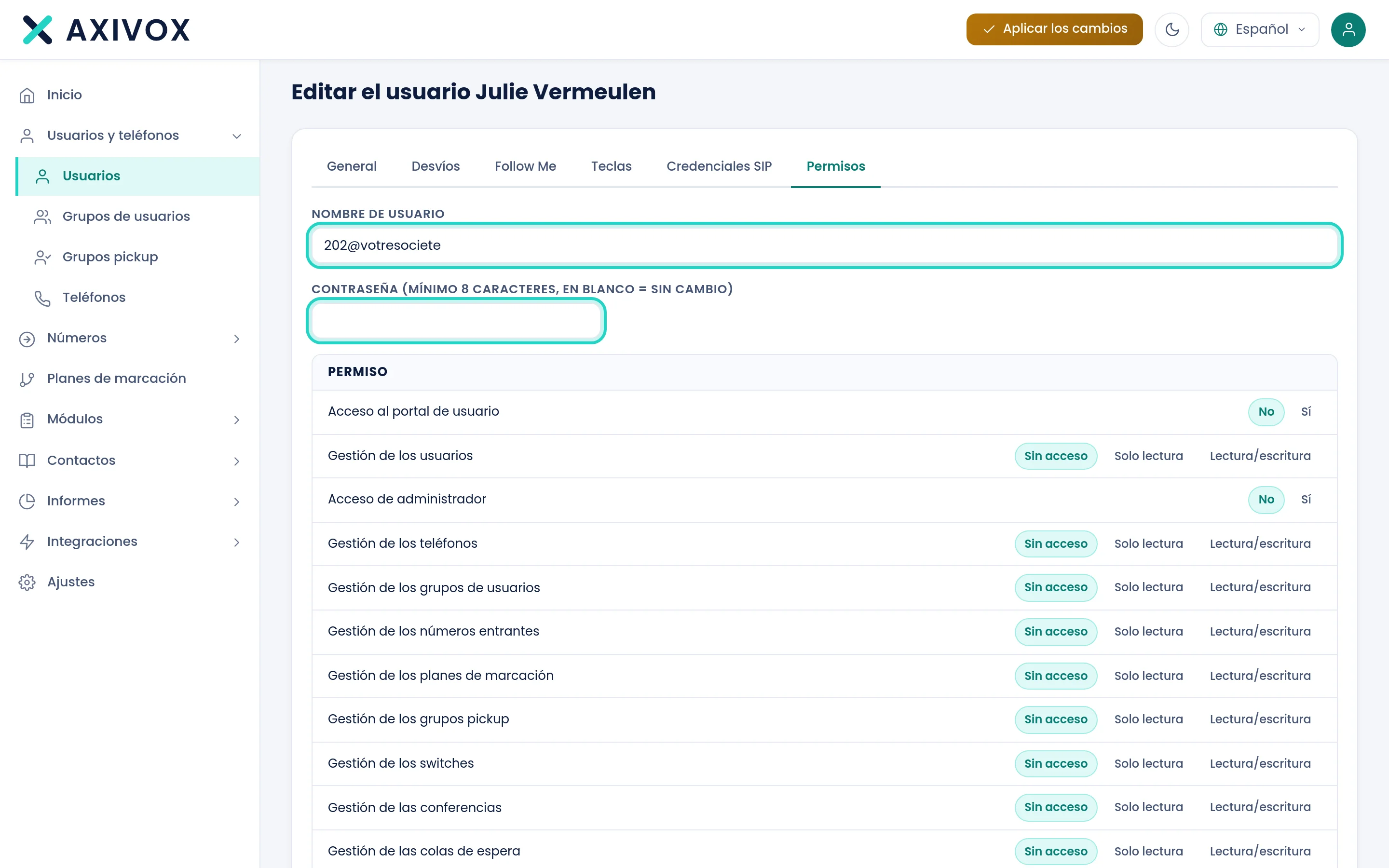
Task: Open the Follow Me tab
Action: click(525, 166)
